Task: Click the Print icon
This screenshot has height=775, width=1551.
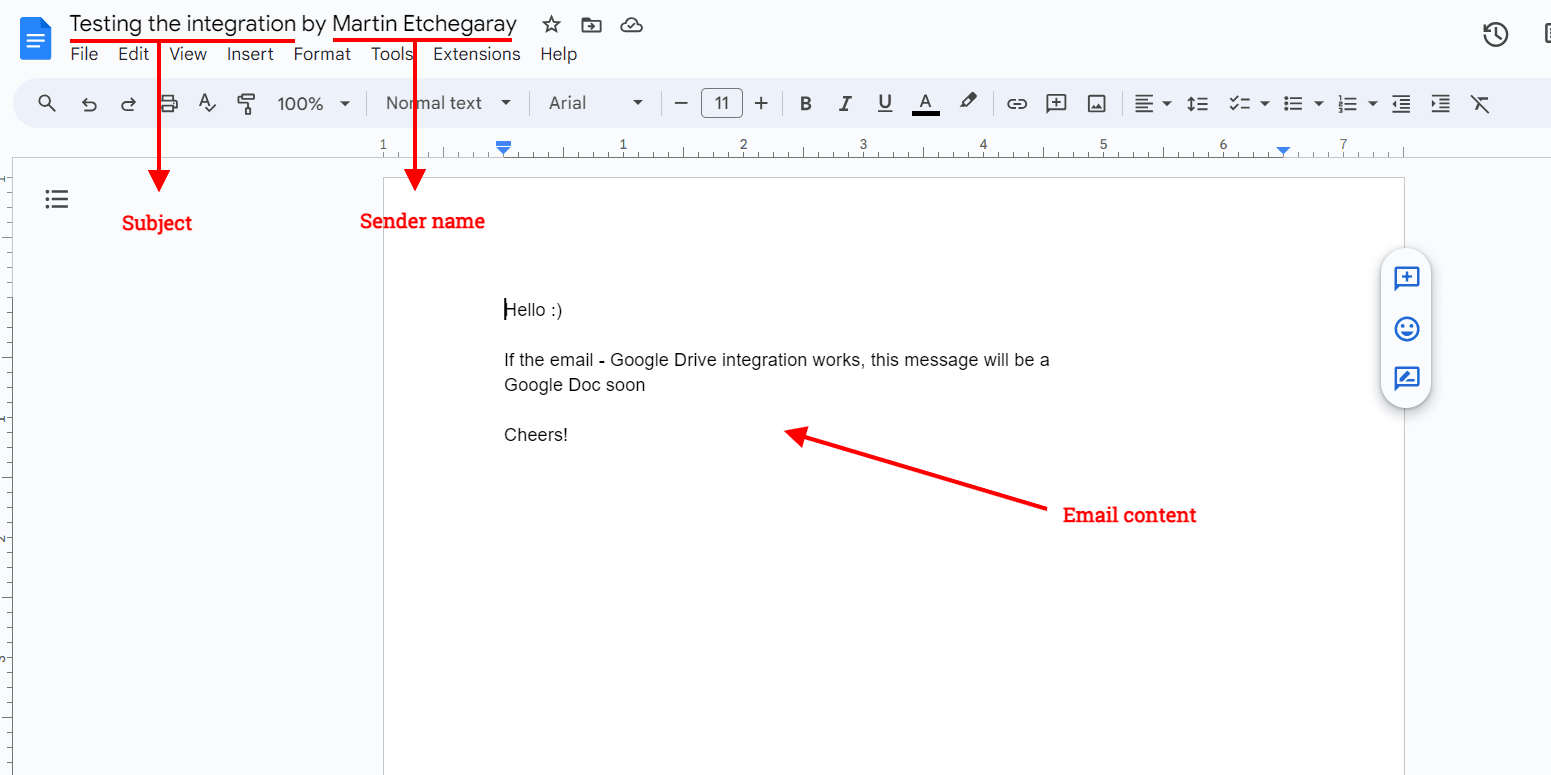Action: click(168, 103)
